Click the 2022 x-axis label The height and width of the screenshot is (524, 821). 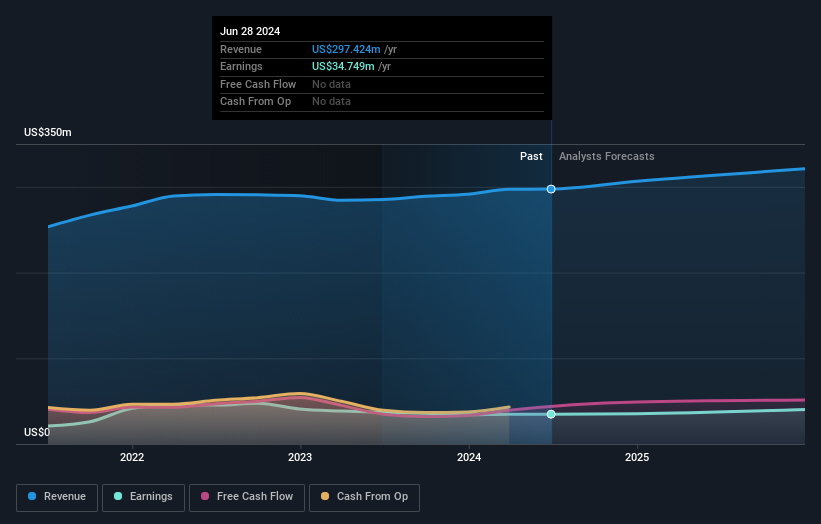tap(132, 457)
